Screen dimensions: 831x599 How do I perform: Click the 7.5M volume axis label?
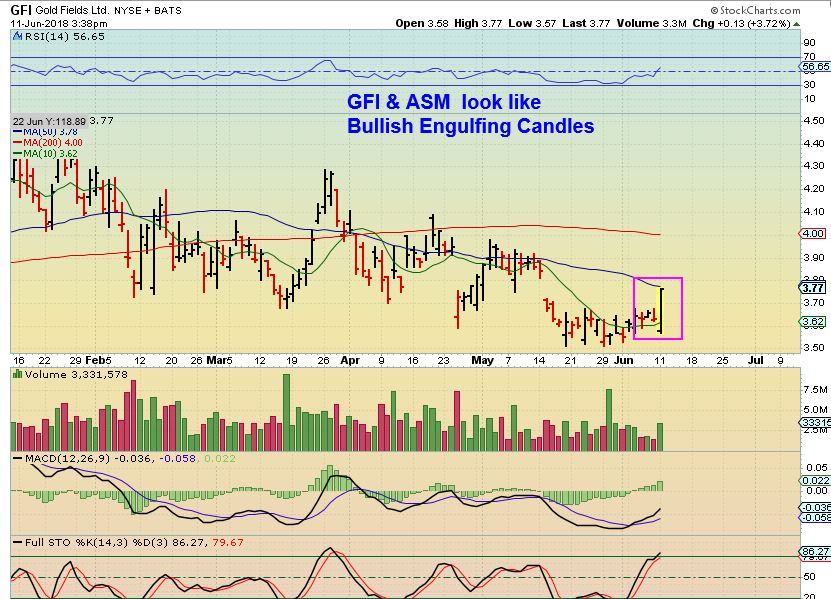(x=815, y=390)
